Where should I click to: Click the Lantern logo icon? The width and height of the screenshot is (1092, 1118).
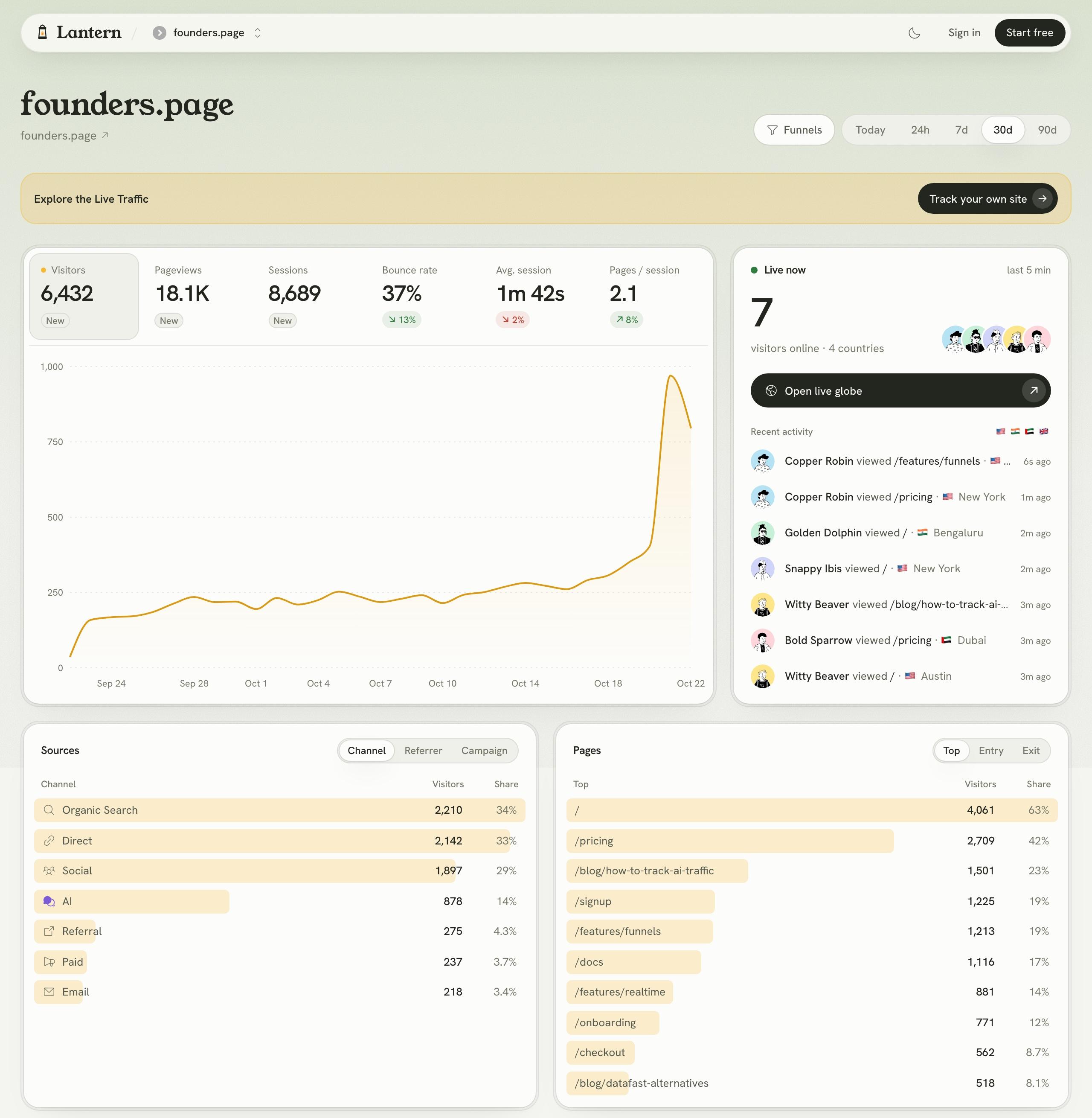coord(42,32)
